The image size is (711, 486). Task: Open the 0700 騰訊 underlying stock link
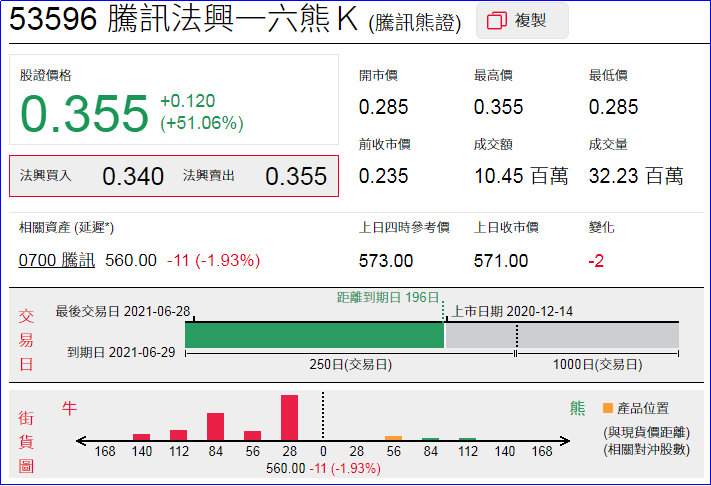tap(57, 260)
